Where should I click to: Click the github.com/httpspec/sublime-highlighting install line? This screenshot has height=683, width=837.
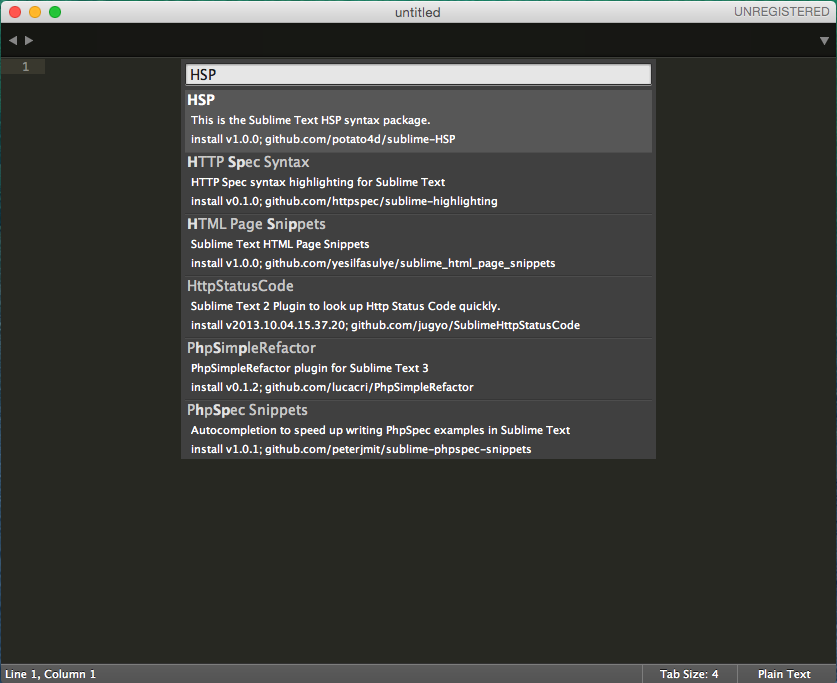[344, 201]
